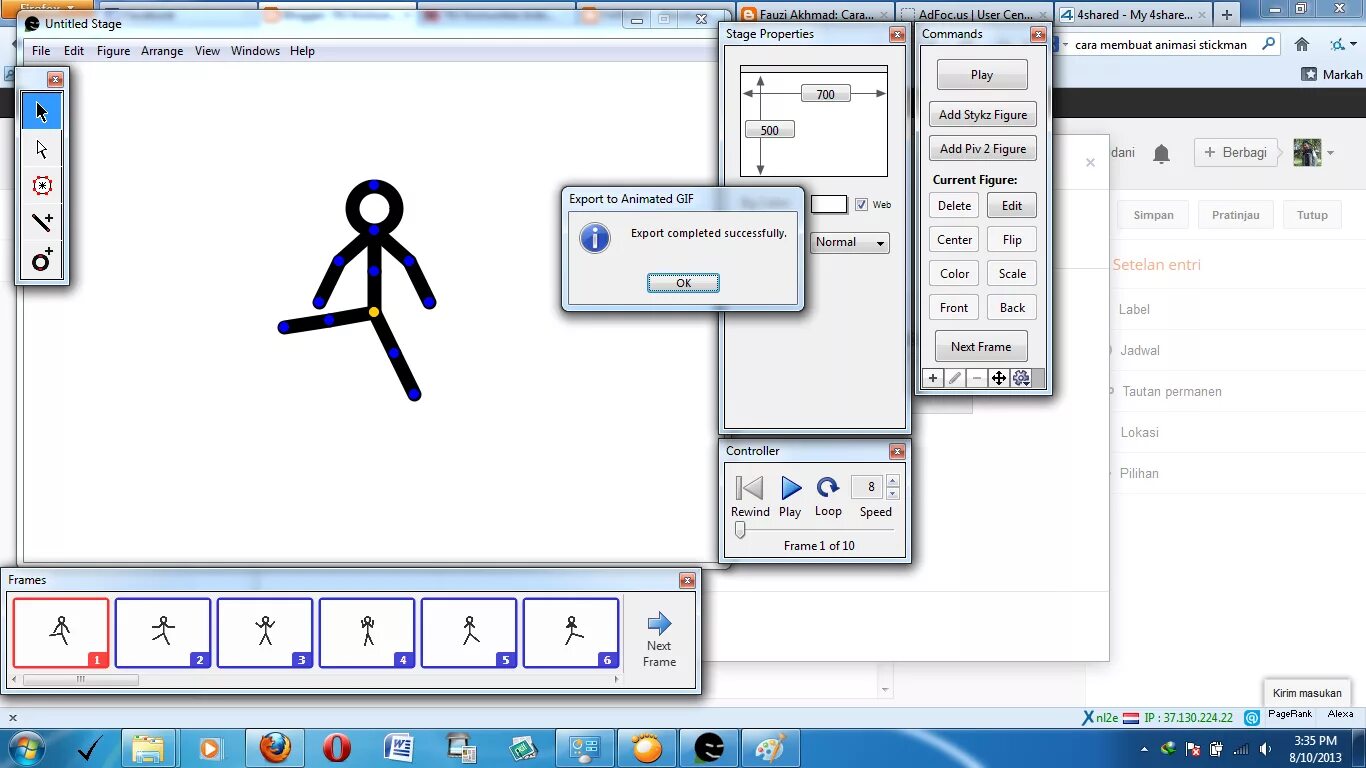
Task: Click OK in Export dialog
Action: pos(683,283)
